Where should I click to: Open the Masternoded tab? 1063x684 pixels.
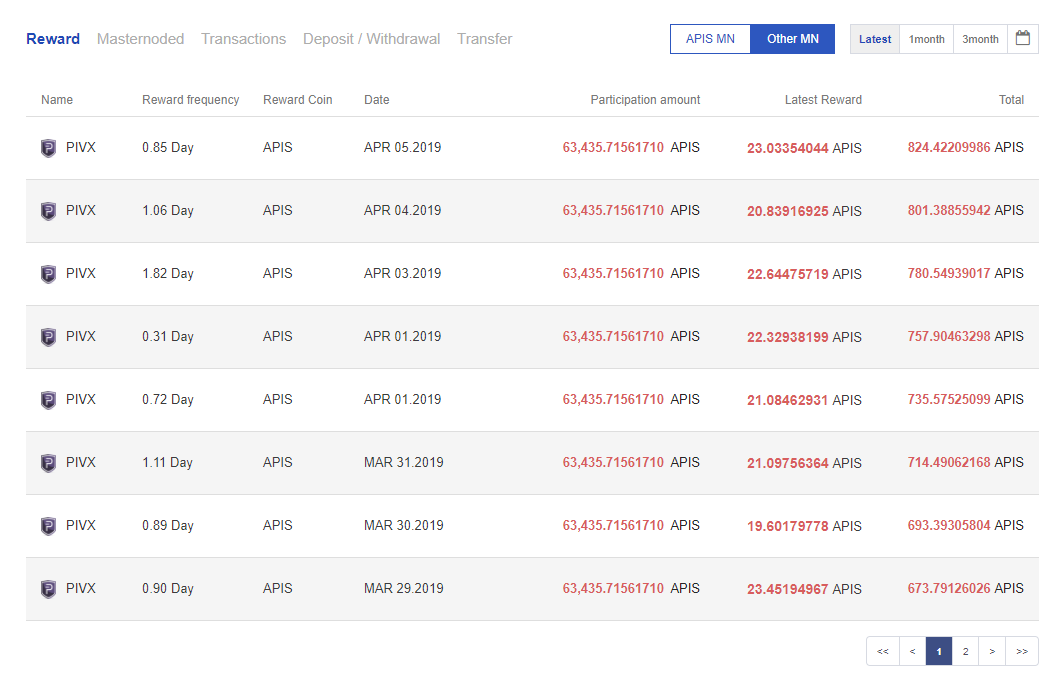tap(140, 39)
